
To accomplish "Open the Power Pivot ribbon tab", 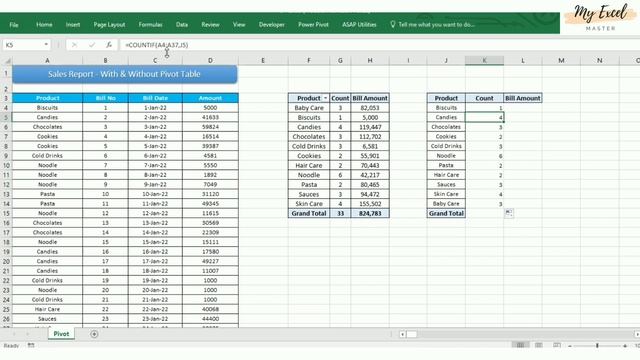I will [x=313, y=24].
